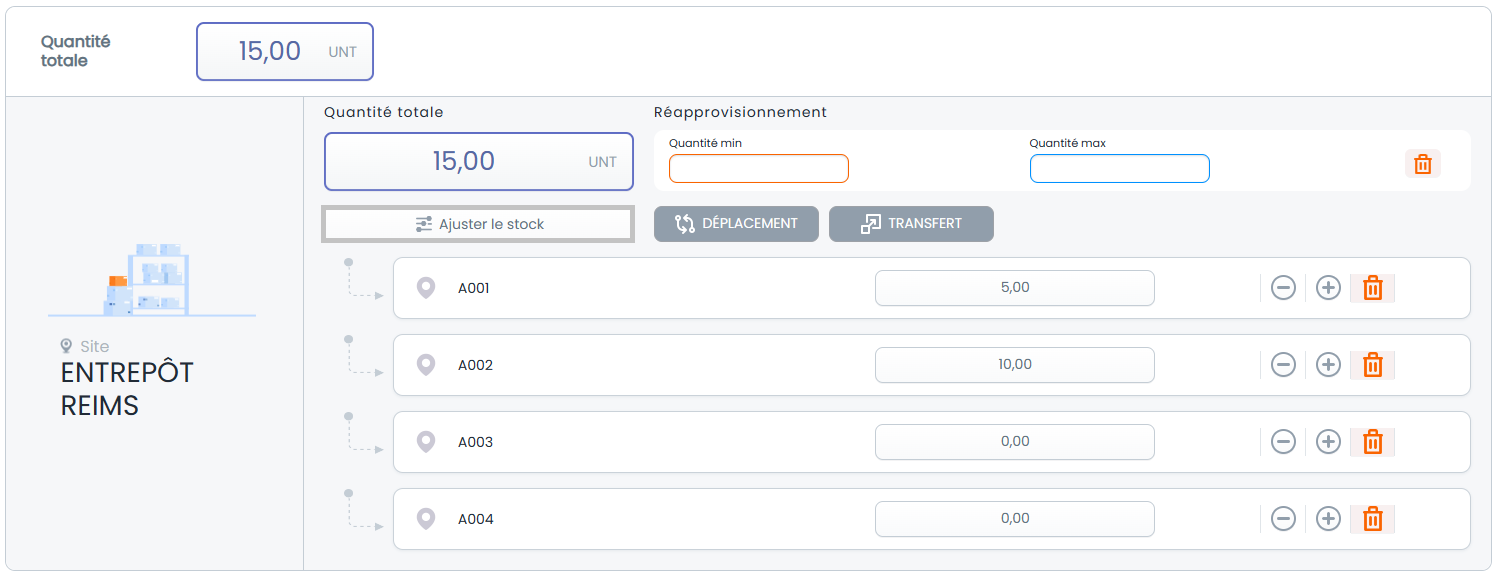The height and width of the screenshot is (576, 1496).
Task: Click the warehouse shelf illustration
Action: point(150,279)
